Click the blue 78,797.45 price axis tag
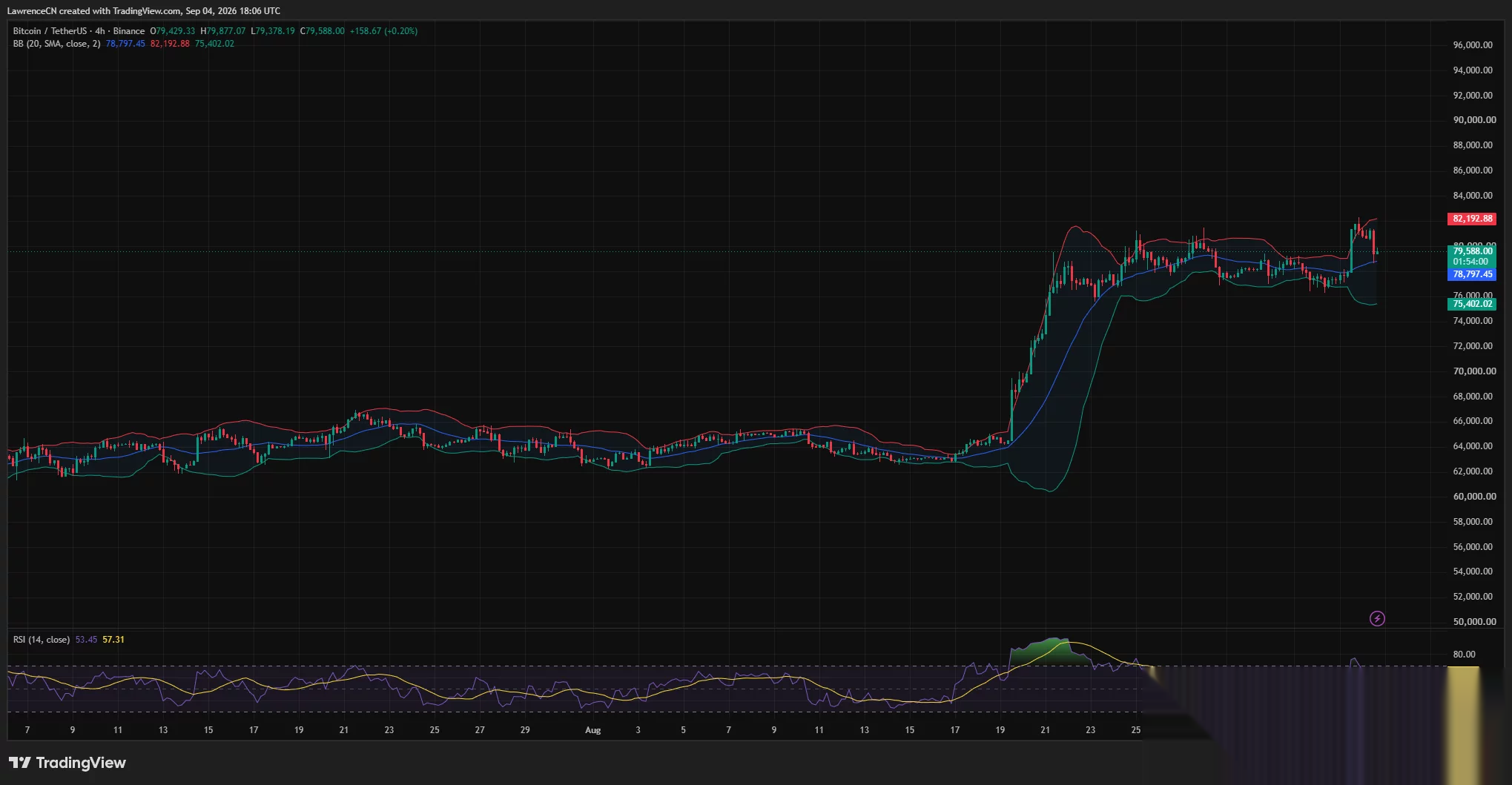Viewport: 1512px width, 785px height. (1472, 274)
